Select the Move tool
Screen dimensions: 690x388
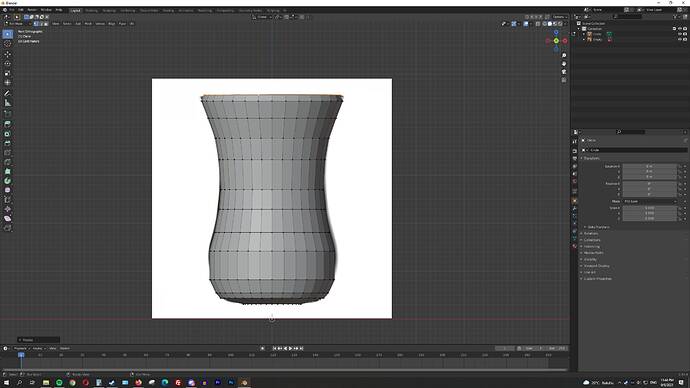point(7,55)
